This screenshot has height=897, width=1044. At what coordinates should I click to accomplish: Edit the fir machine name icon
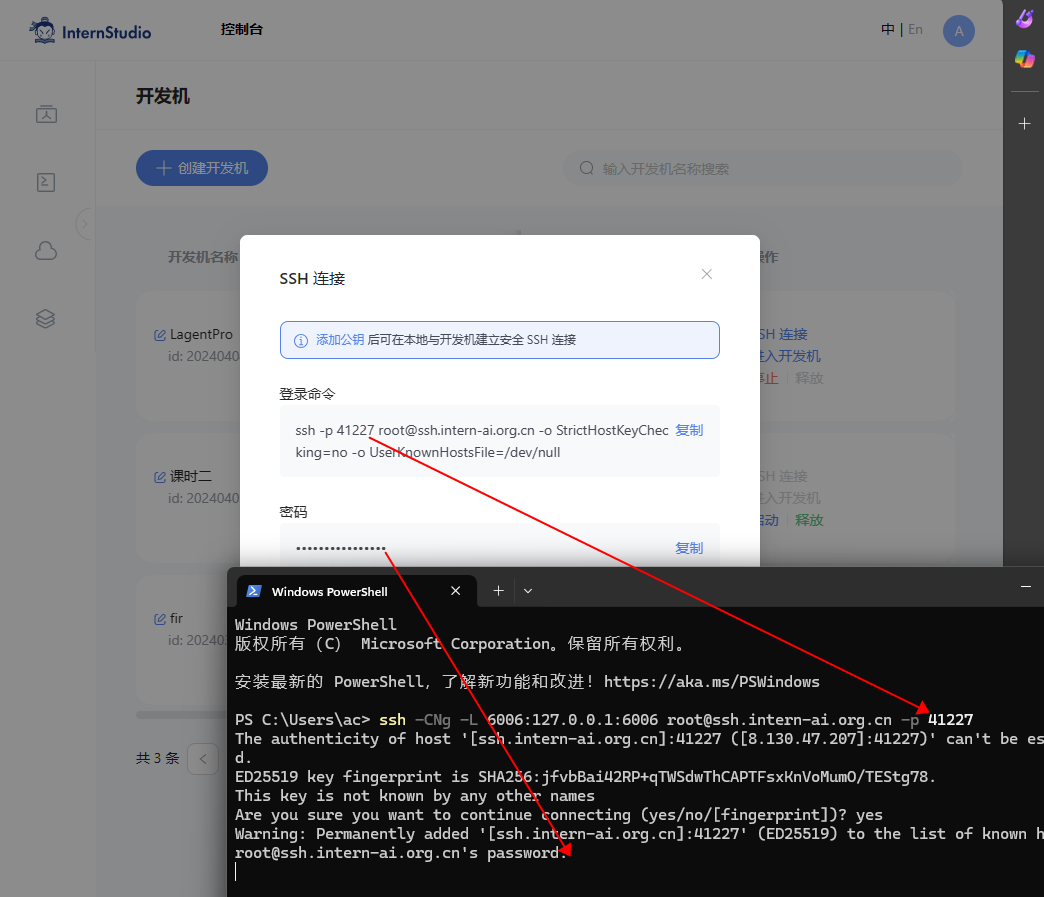(160, 619)
